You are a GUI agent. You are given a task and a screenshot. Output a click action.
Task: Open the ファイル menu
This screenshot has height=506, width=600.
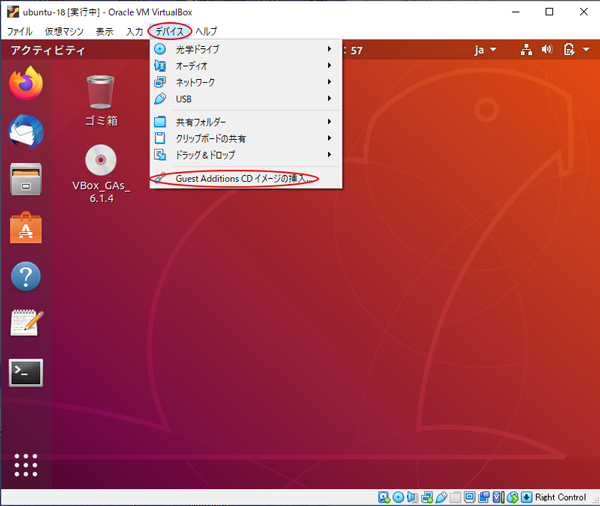pos(20,31)
